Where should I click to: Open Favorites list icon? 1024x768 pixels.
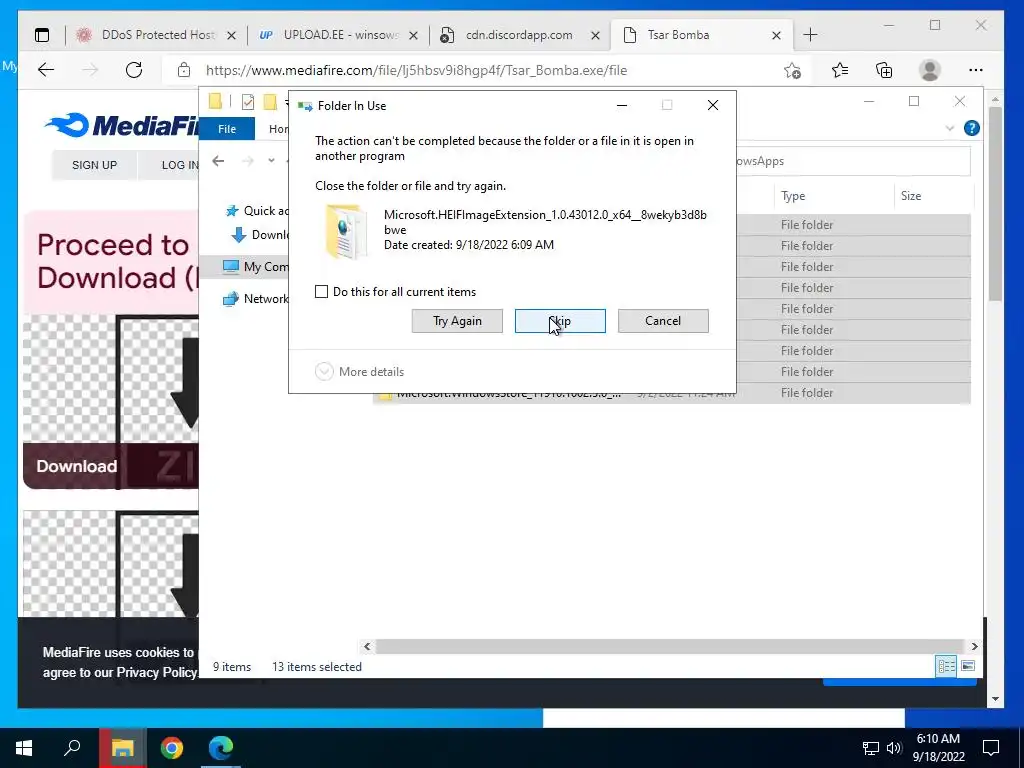click(x=840, y=70)
